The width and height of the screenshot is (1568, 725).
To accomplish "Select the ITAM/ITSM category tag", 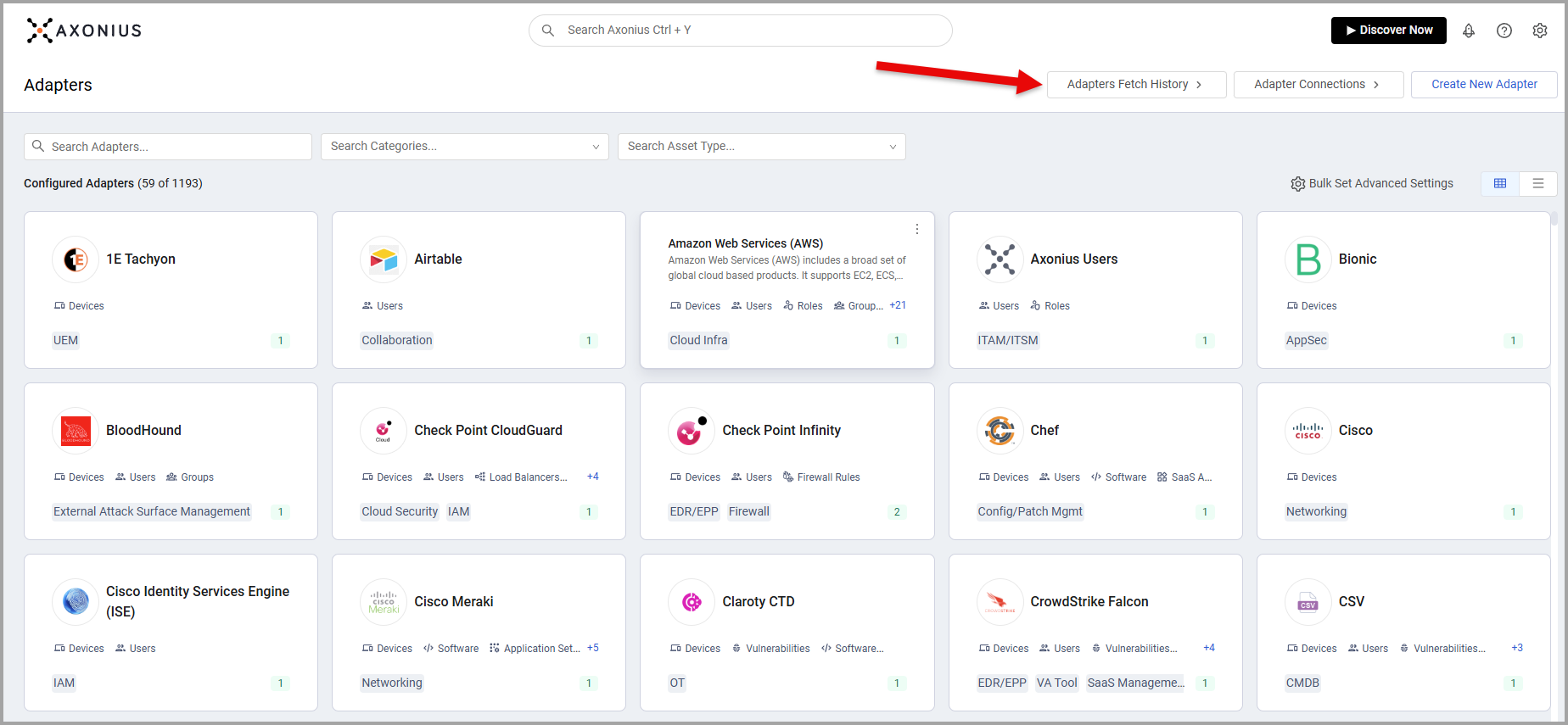I will 1008,340.
